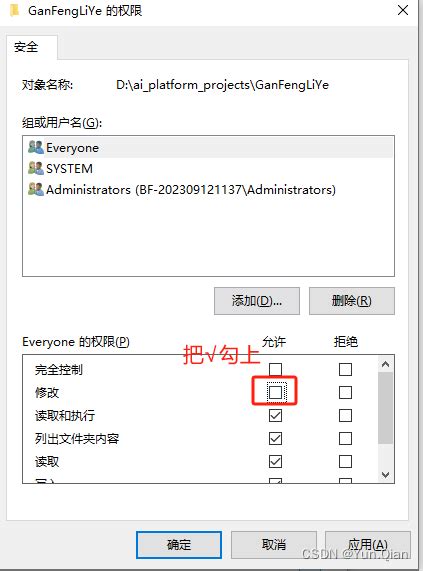
Task: Uncheck Allow for 读取 permission
Action: tap(275, 461)
